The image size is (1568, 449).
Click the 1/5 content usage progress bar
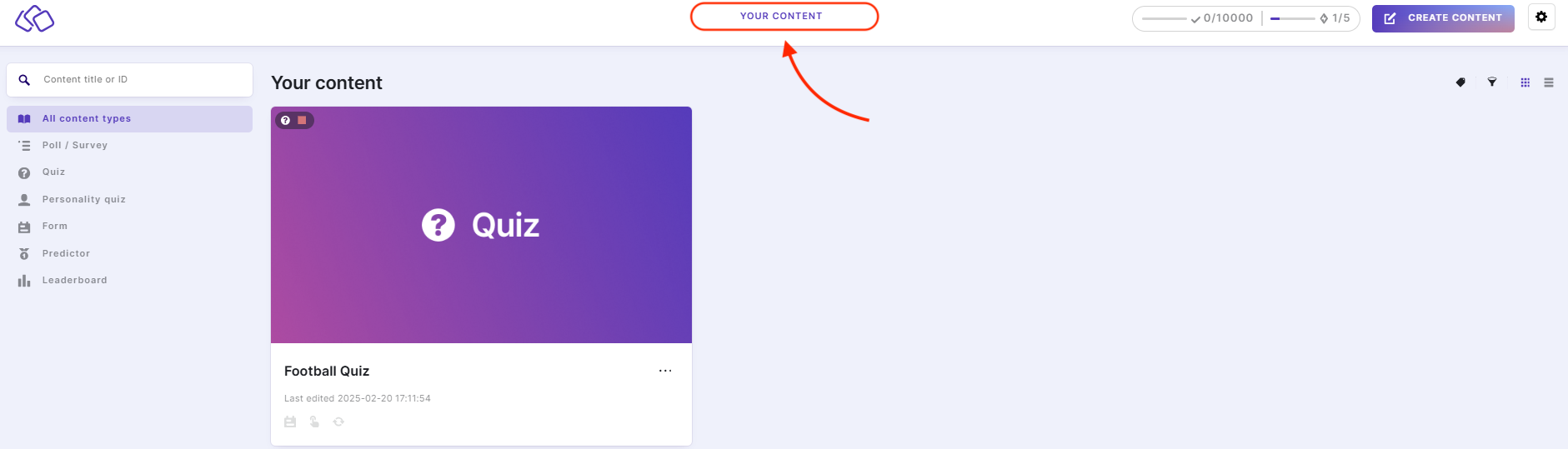point(1292,18)
